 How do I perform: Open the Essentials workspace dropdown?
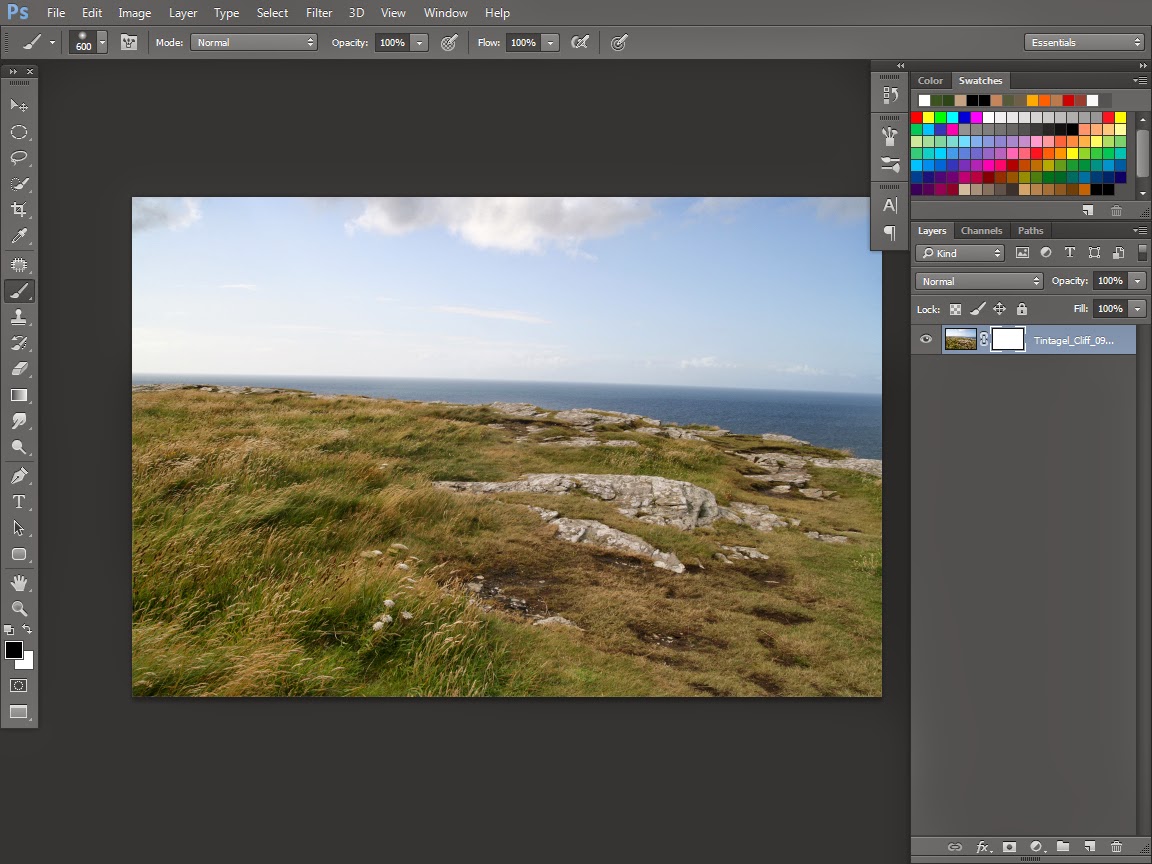(x=1084, y=42)
